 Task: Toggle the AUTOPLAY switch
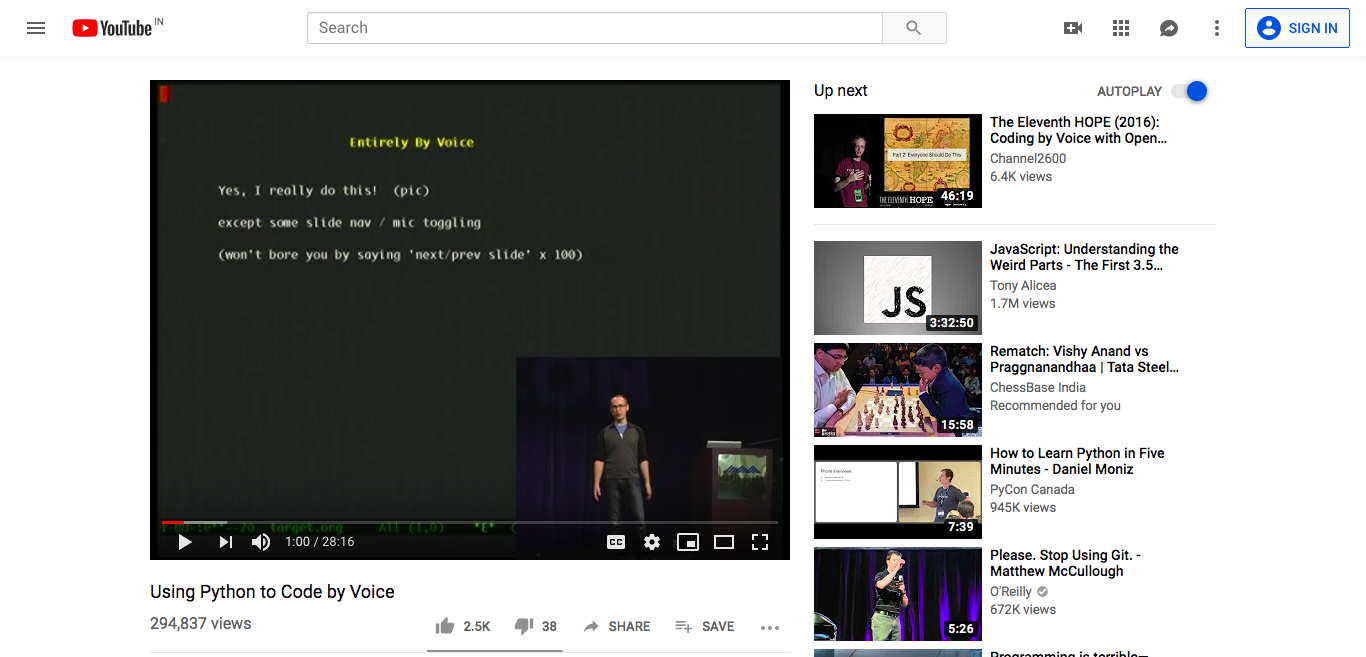(x=1190, y=91)
